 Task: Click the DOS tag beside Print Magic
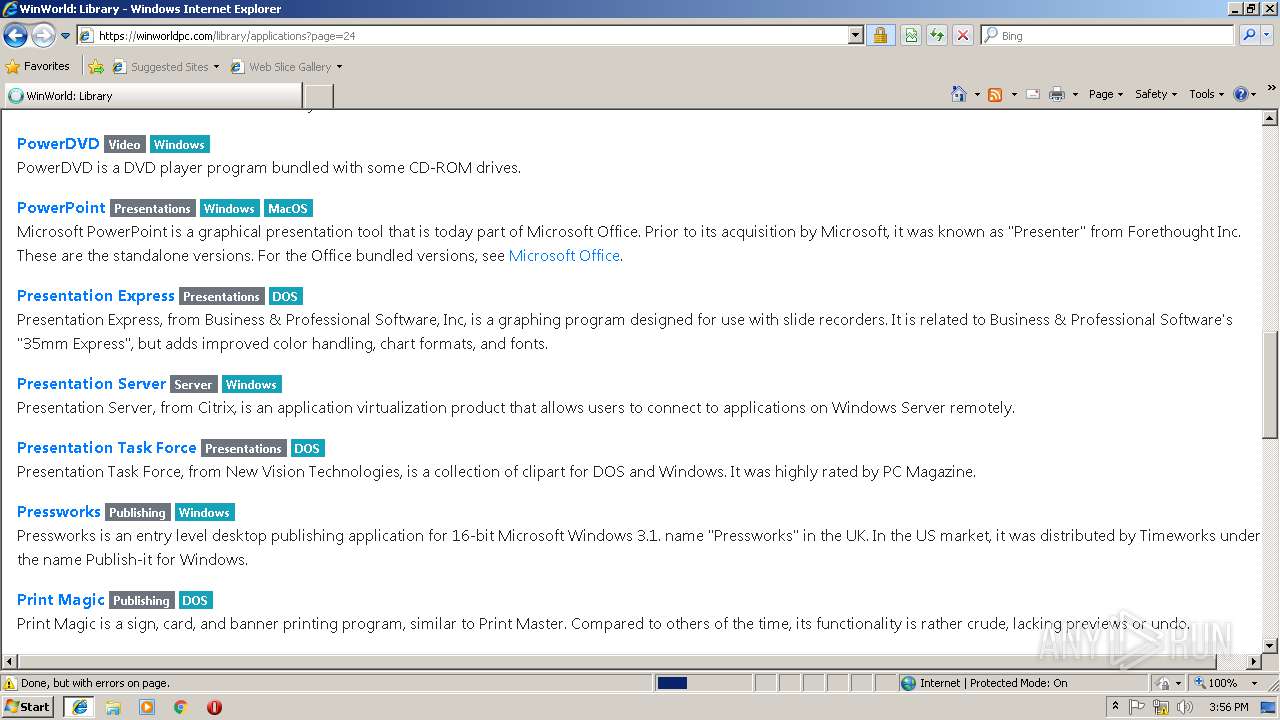pos(195,601)
